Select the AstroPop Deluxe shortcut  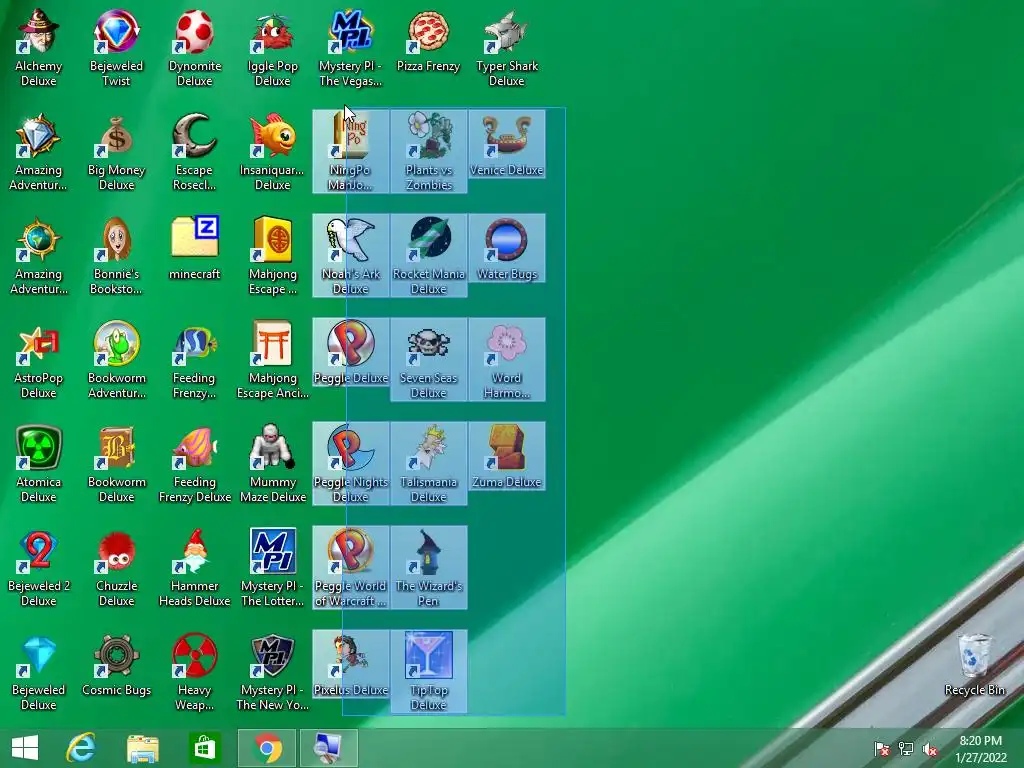click(x=39, y=360)
